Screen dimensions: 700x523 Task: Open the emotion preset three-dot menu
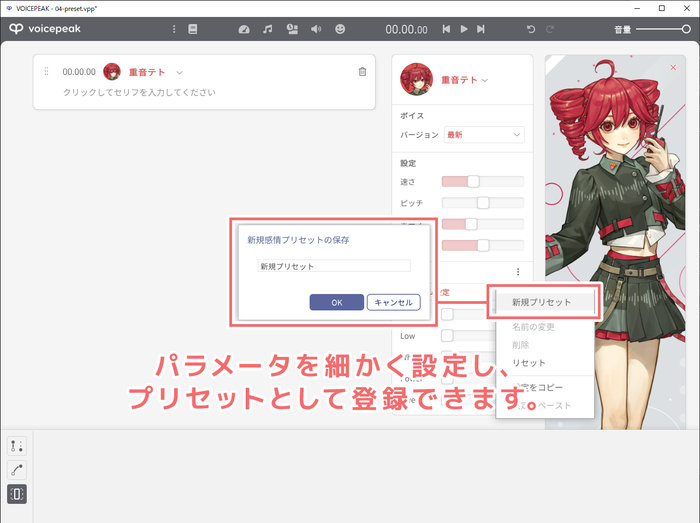pyautogui.click(x=518, y=271)
